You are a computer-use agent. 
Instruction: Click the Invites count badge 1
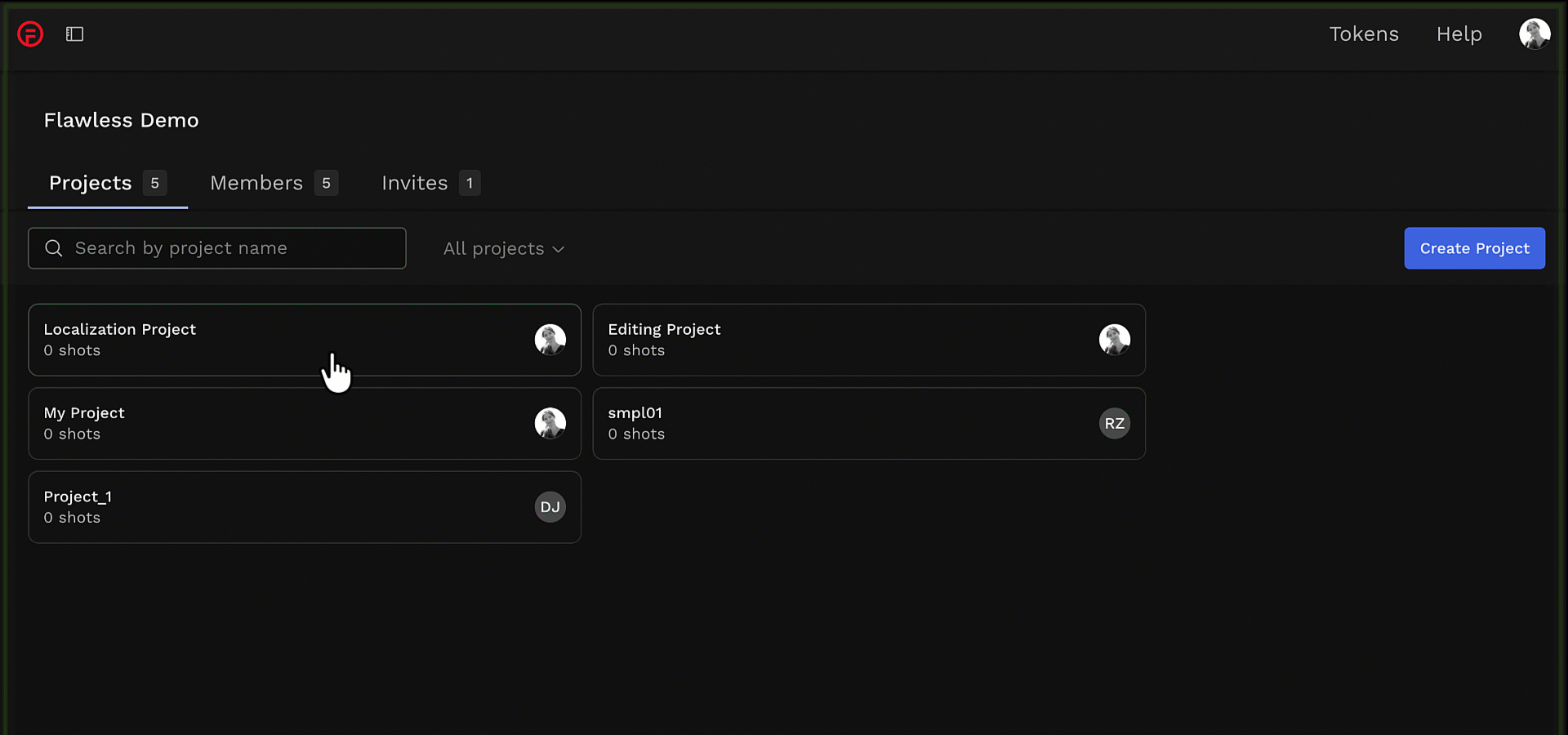(x=470, y=183)
